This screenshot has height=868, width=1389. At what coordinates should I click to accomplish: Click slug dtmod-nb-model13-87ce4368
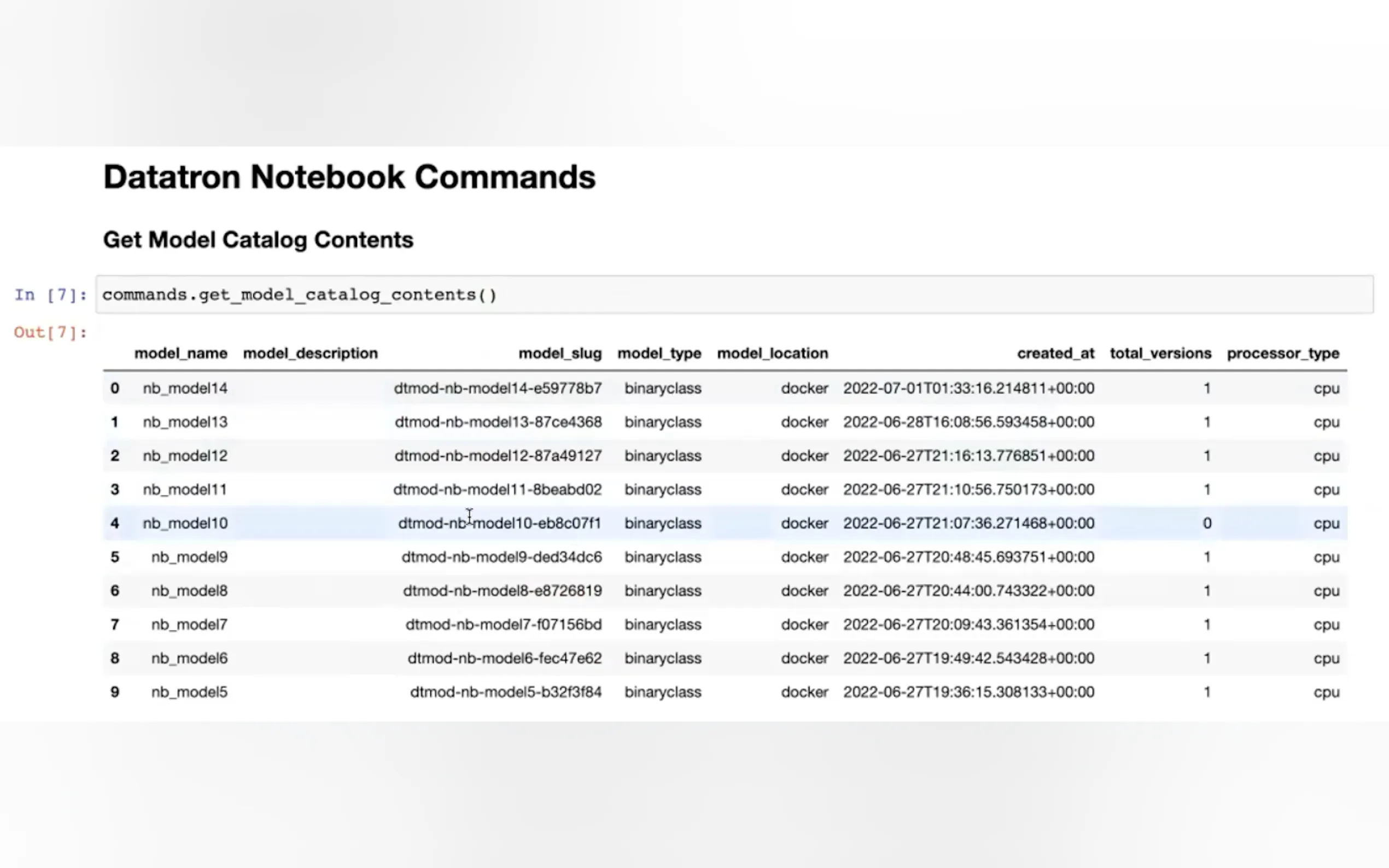coord(498,422)
